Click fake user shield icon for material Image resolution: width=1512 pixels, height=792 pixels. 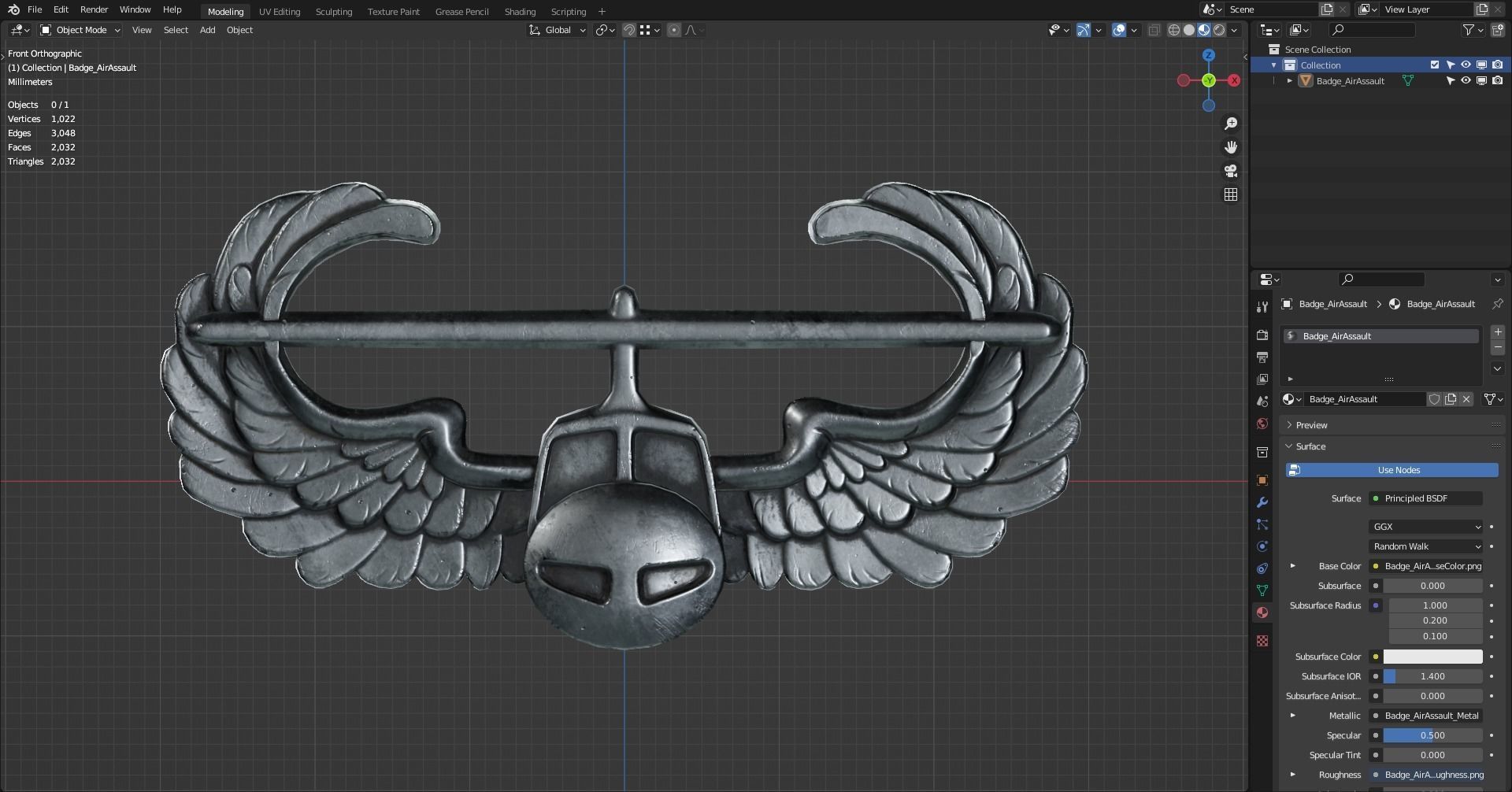[x=1434, y=399]
